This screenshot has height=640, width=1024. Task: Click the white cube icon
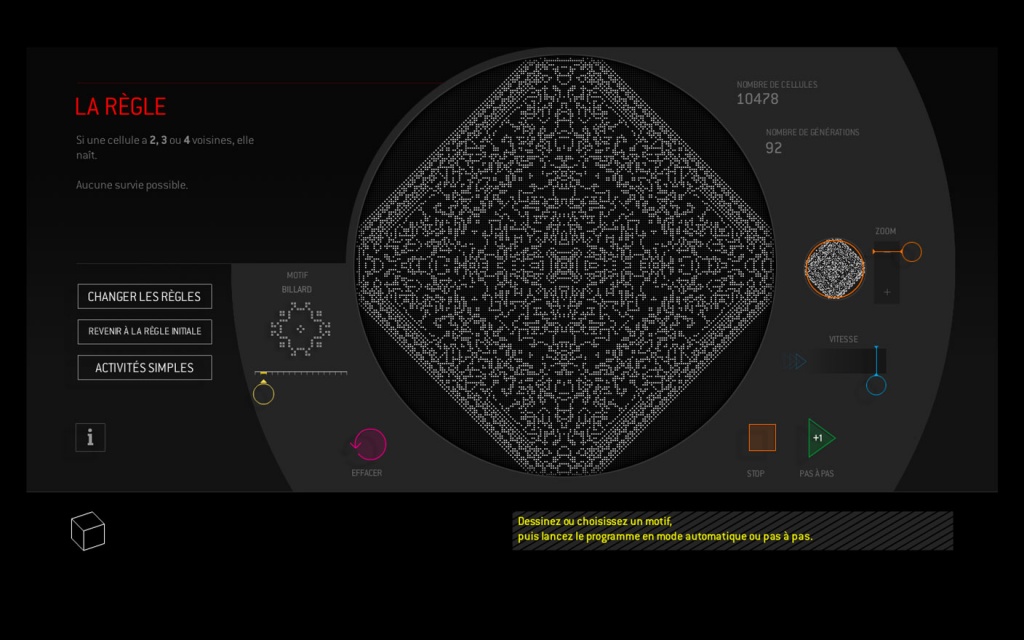88,530
